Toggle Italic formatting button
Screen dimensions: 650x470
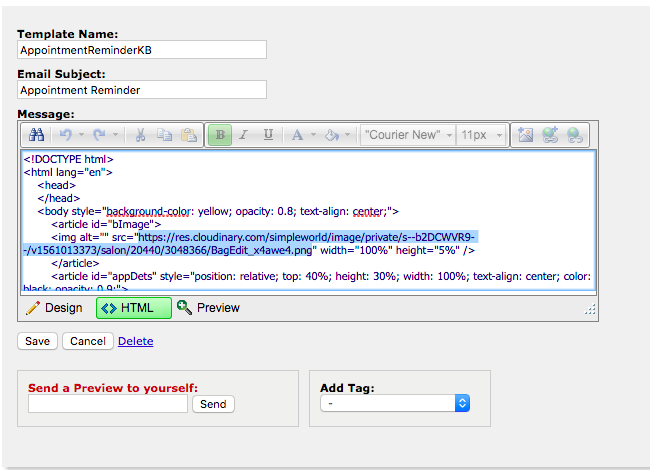click(x=244, y=135)
